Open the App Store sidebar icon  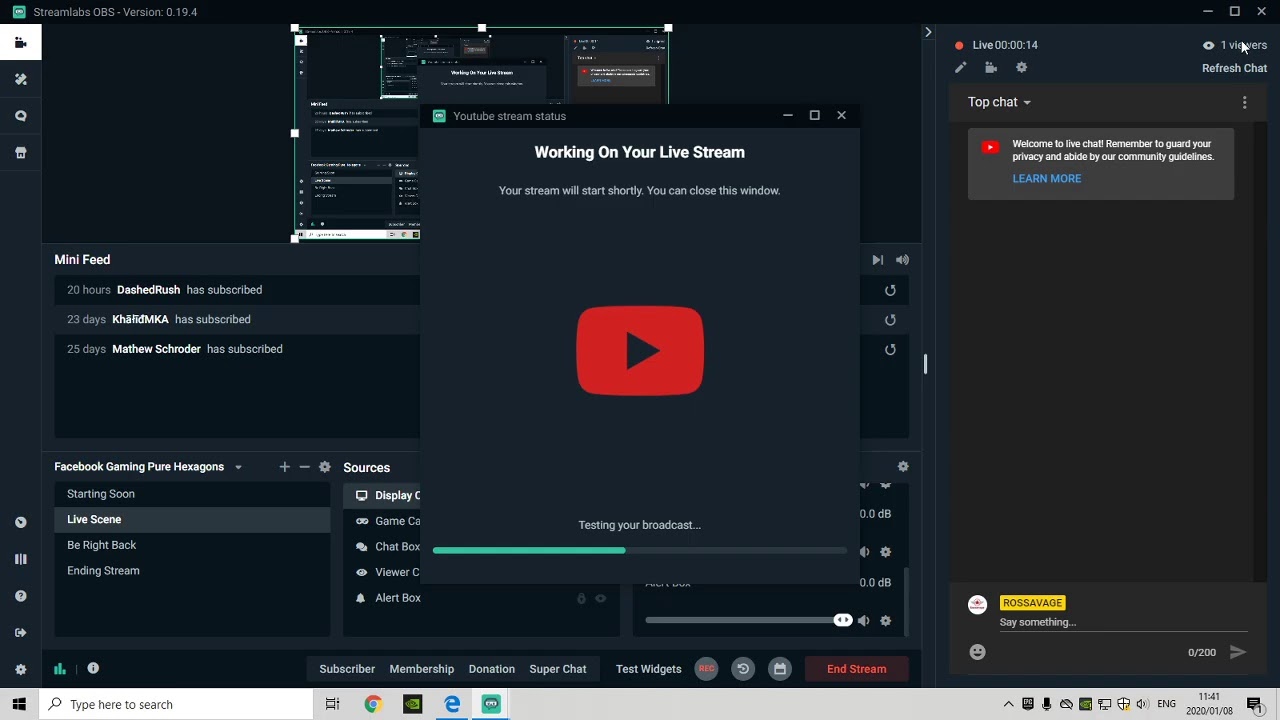tap(20, 153)
